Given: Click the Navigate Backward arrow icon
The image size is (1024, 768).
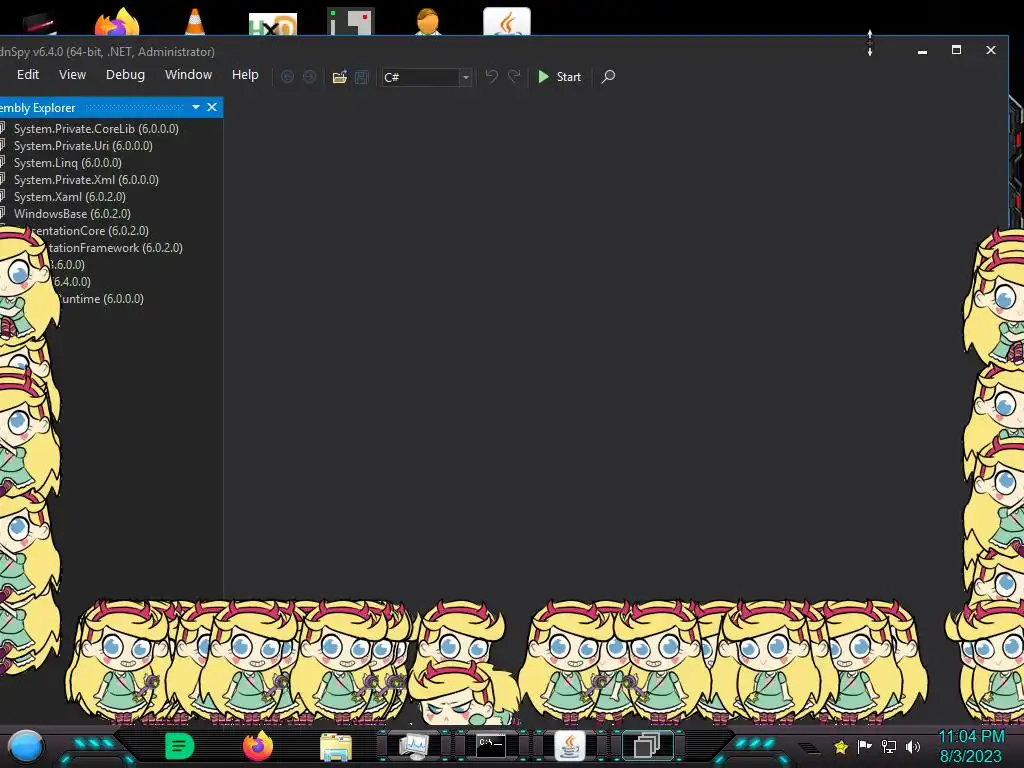Looking at the screenshot, I should coord(287,77).
